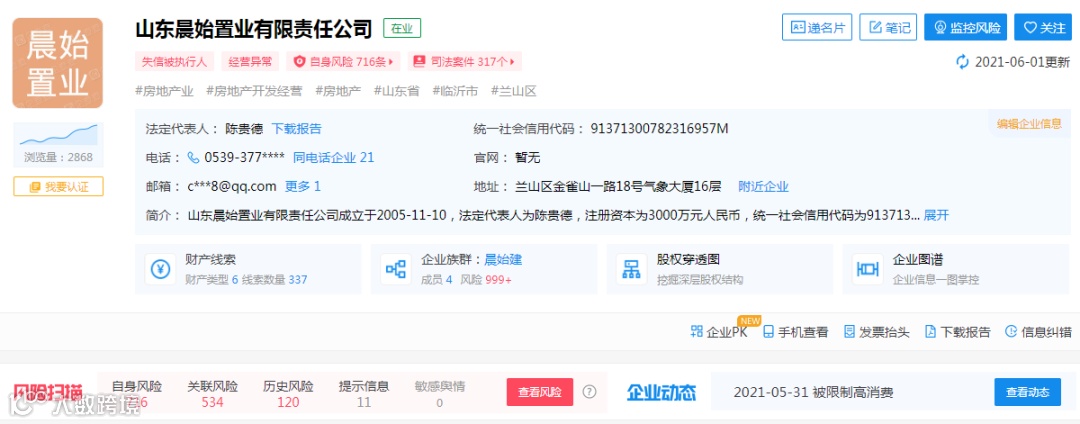Click the company name 山东晨始置业有限责任公司

254,29
